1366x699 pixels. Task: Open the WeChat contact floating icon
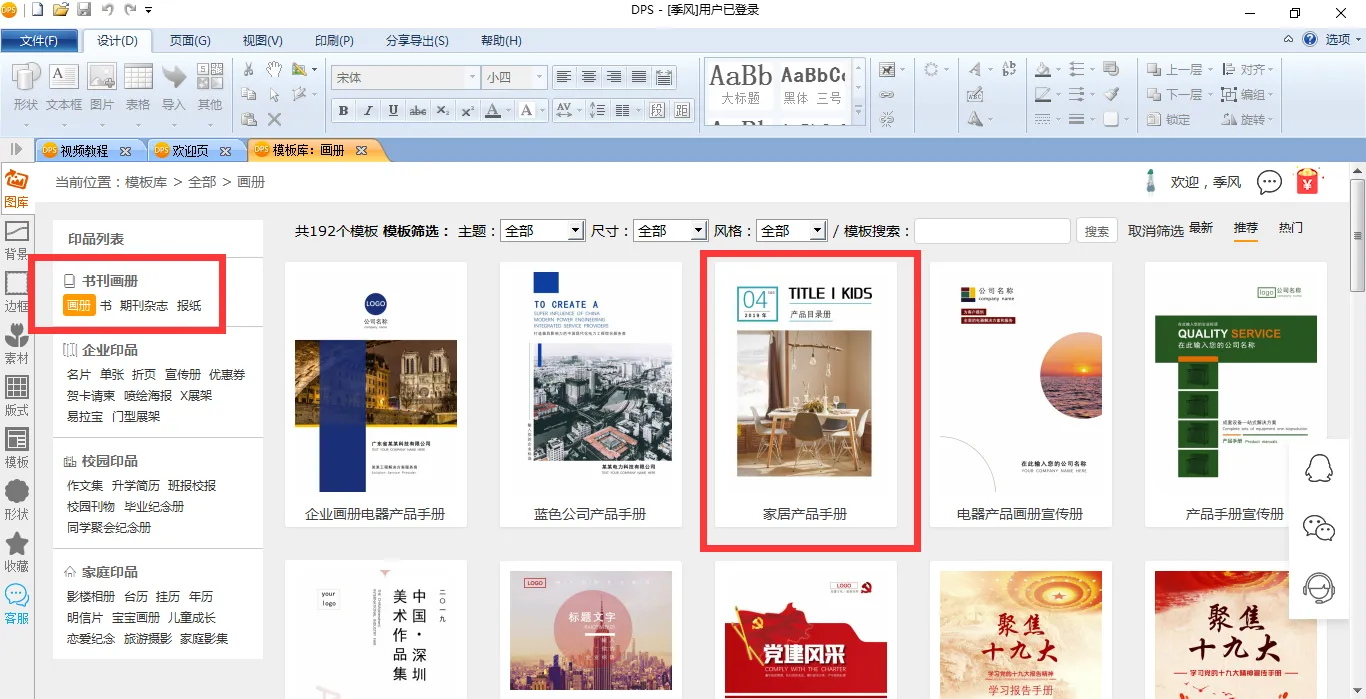tap(1319, 528)
